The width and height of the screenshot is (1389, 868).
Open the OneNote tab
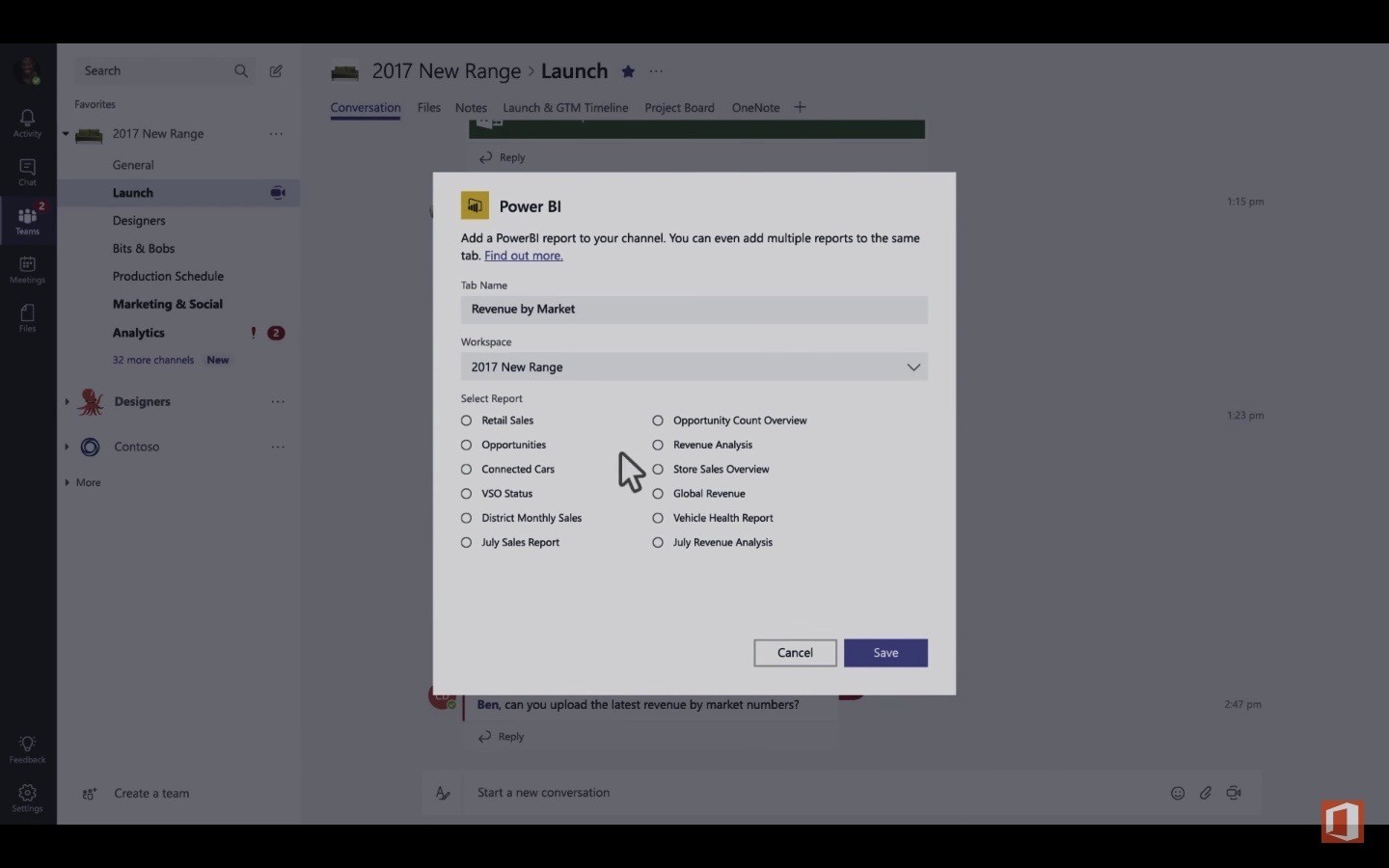[x=755, y=108]
